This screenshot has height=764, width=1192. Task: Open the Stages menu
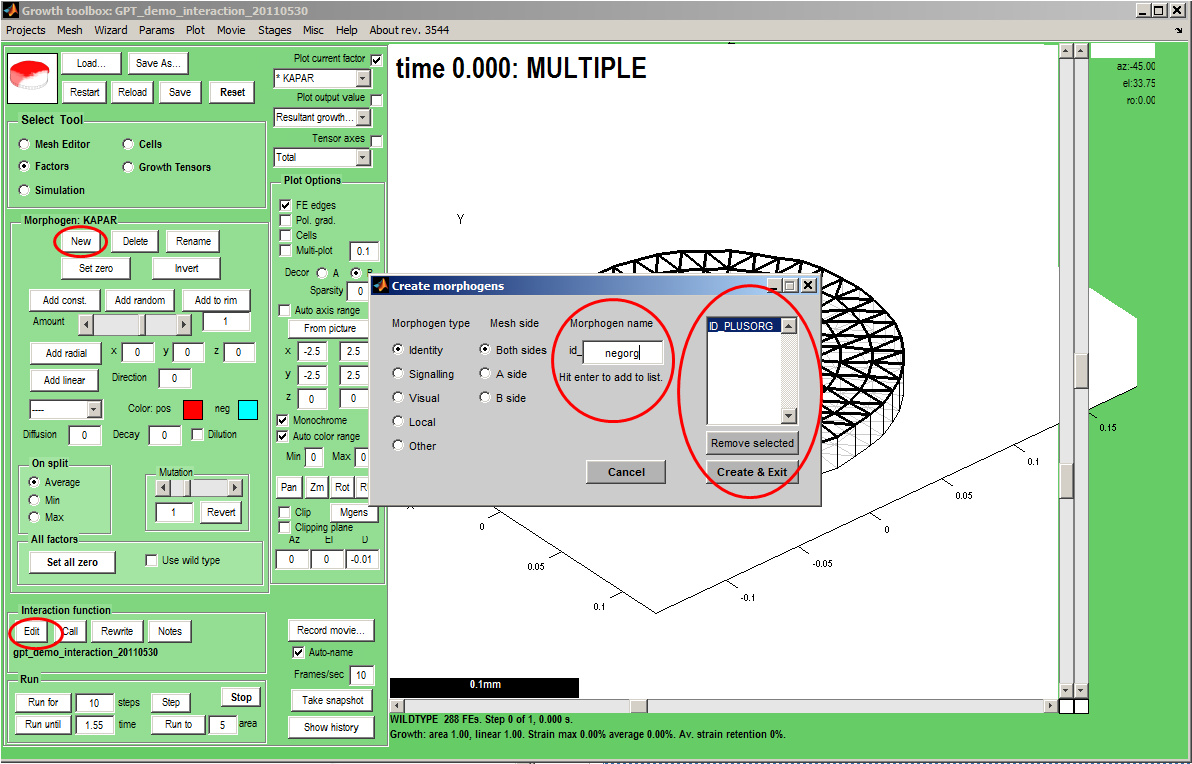275,30
